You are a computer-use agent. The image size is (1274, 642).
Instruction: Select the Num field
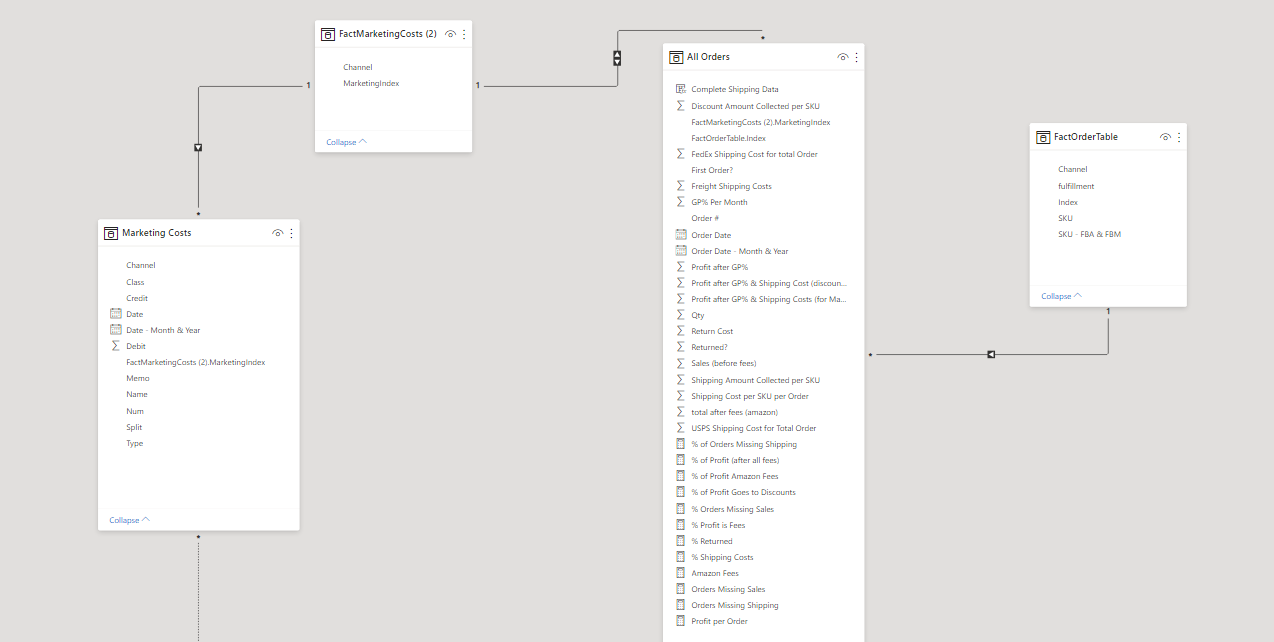pyautogui.click(x=135, y=411)
